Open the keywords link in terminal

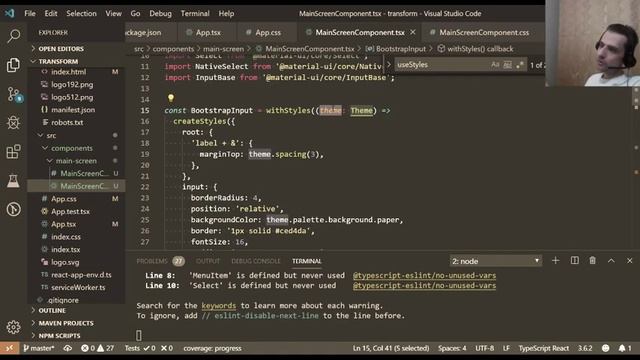[219, 305]
